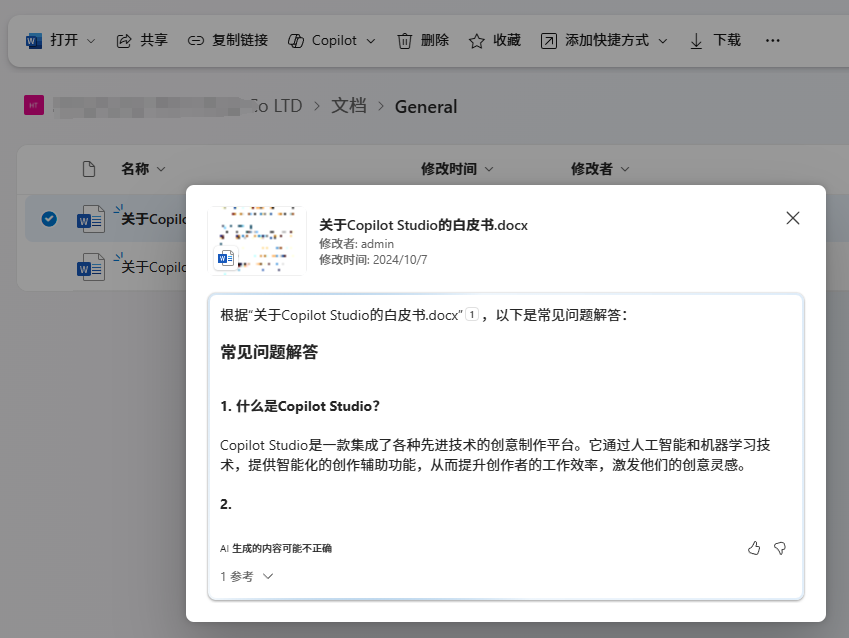Click the 修改时间: 2024/10/7 text

pyautogui.click(x=373, y=260)
